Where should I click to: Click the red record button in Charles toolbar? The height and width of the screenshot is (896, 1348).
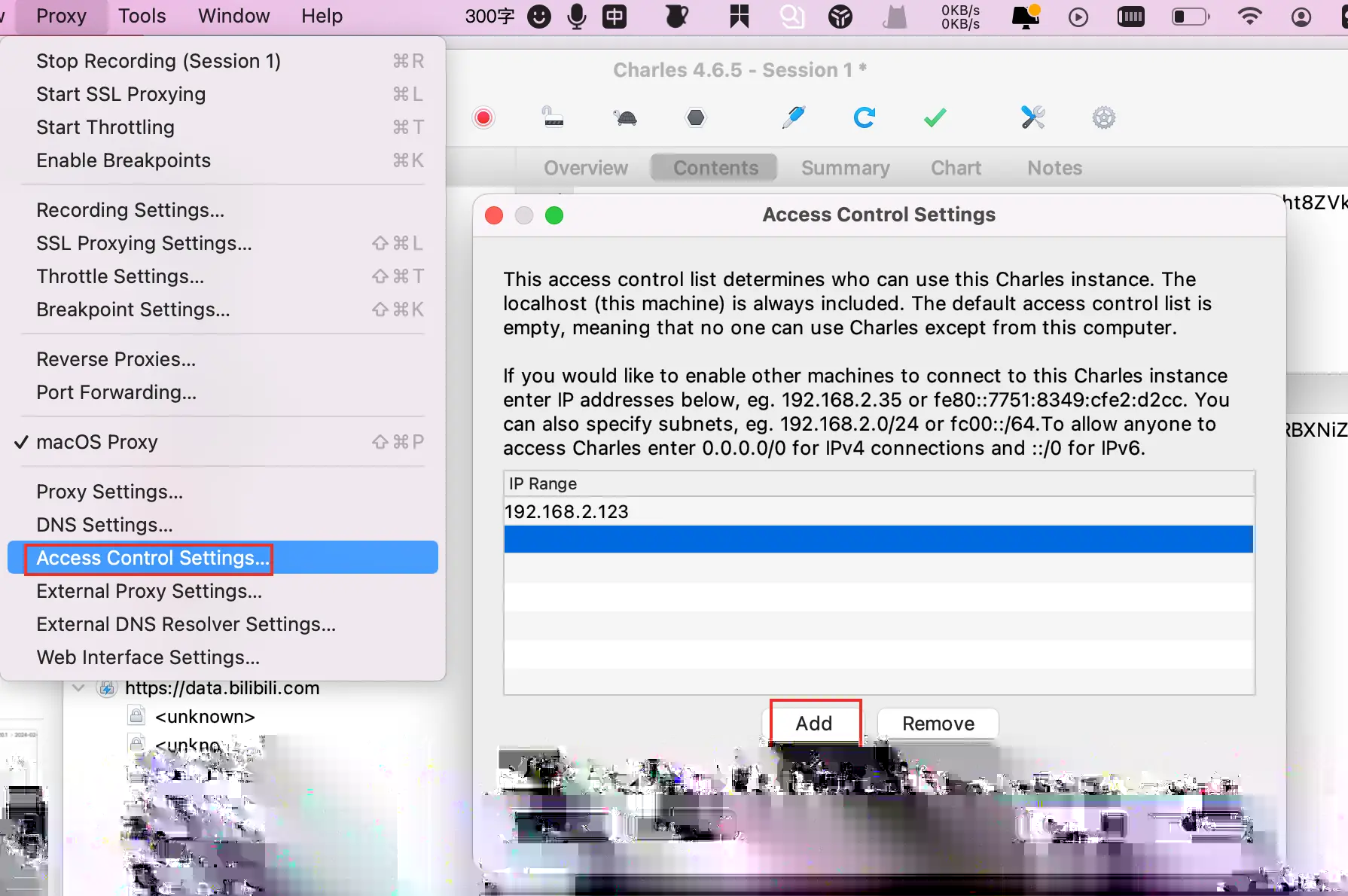pos(483,117)
